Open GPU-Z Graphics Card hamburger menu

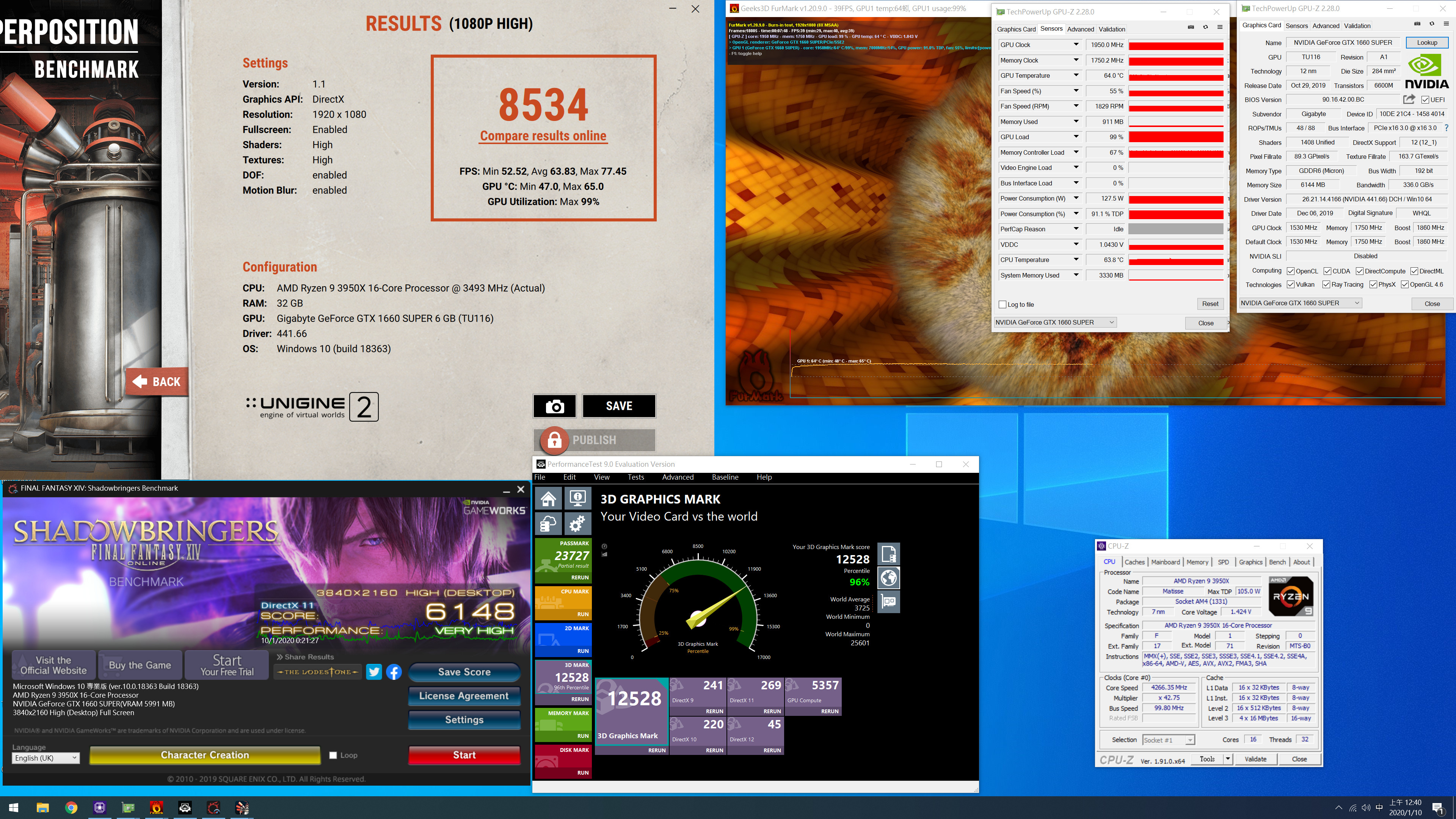point(1447,24)
